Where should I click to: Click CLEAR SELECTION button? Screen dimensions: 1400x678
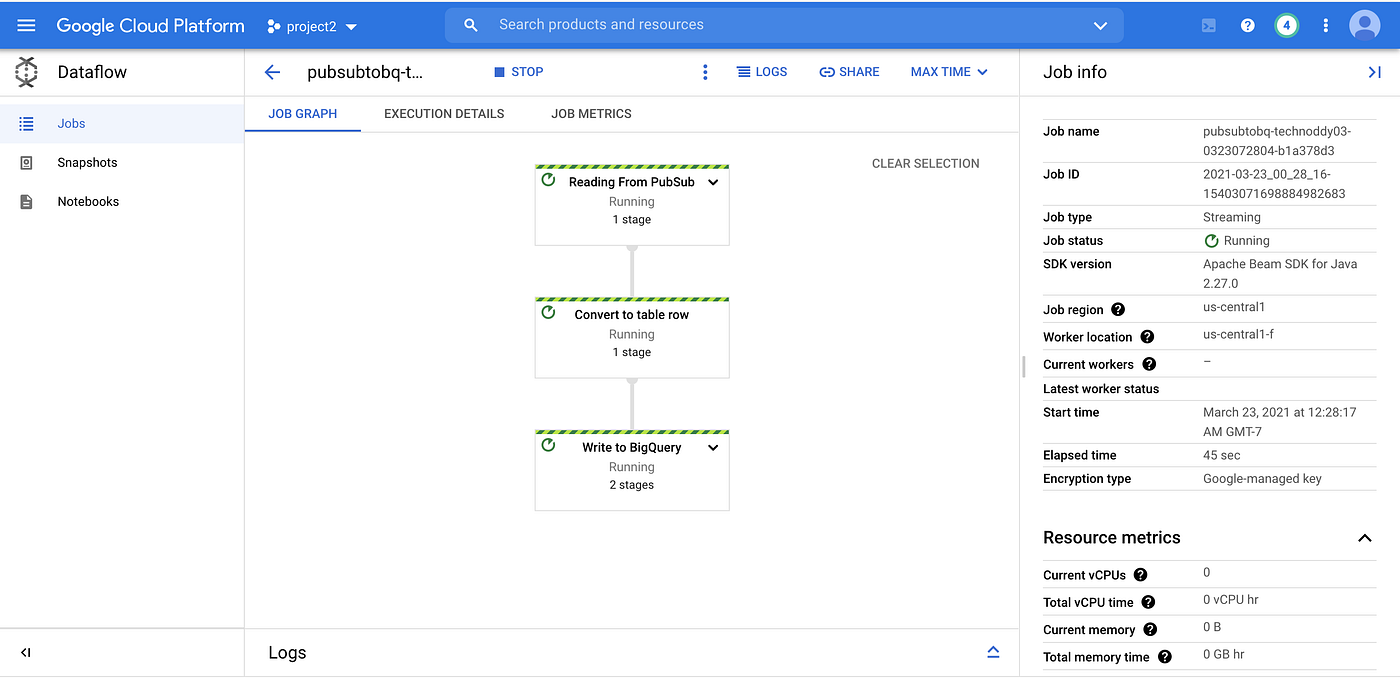pos(926,163)
